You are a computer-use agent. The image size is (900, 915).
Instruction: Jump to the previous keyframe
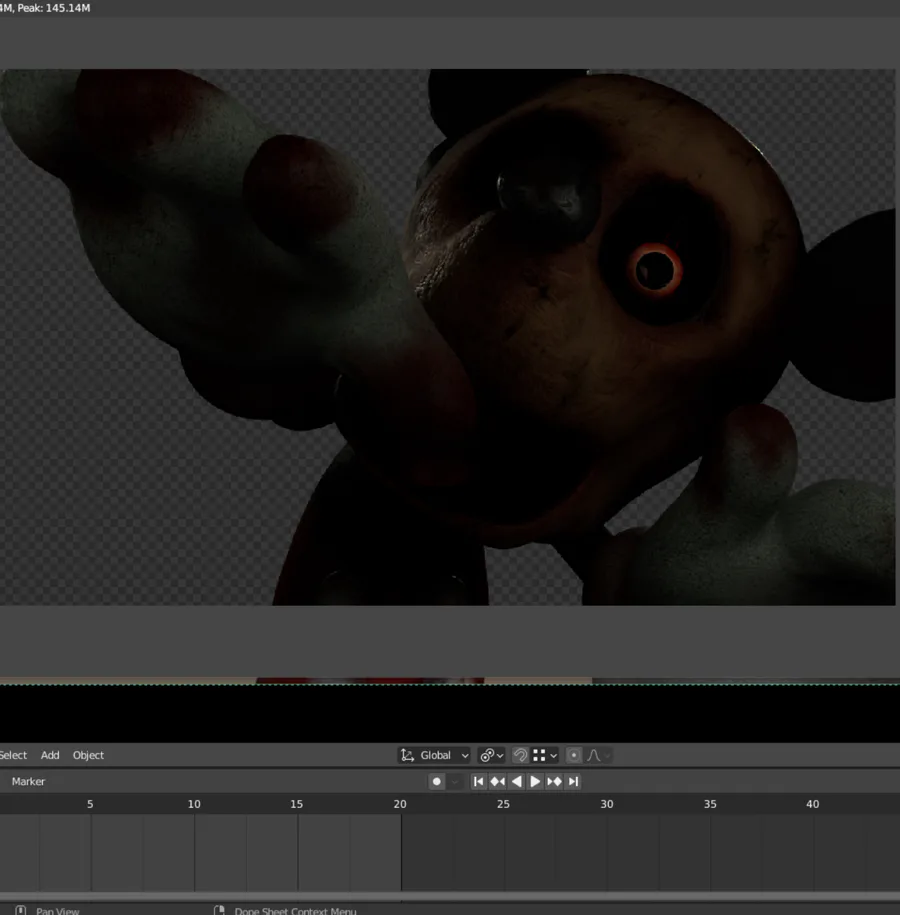[x=497, y=781]
